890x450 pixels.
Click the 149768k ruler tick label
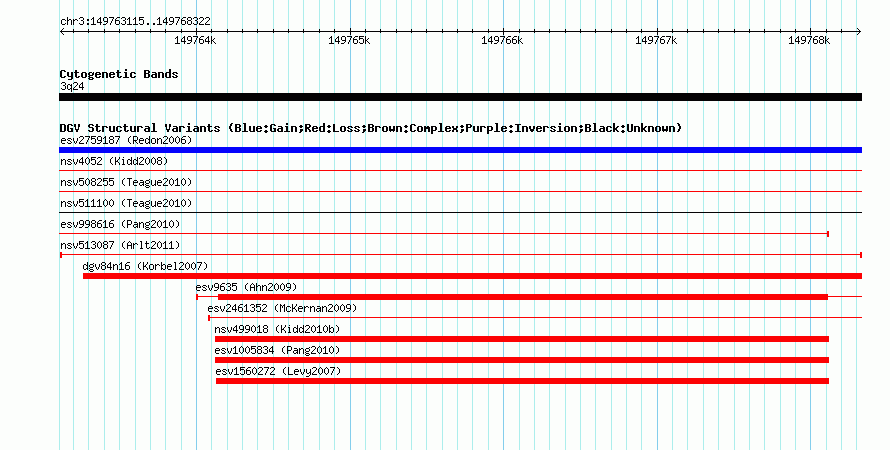click(809, 40)
